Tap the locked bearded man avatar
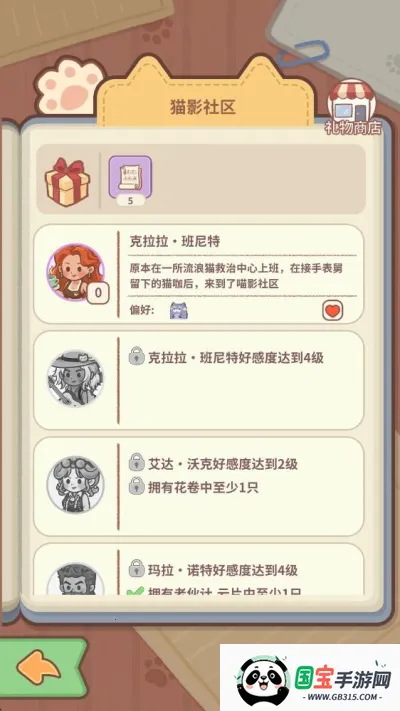Screen dimensions: 400x711 pyautogui.click(x=75, y=580)
